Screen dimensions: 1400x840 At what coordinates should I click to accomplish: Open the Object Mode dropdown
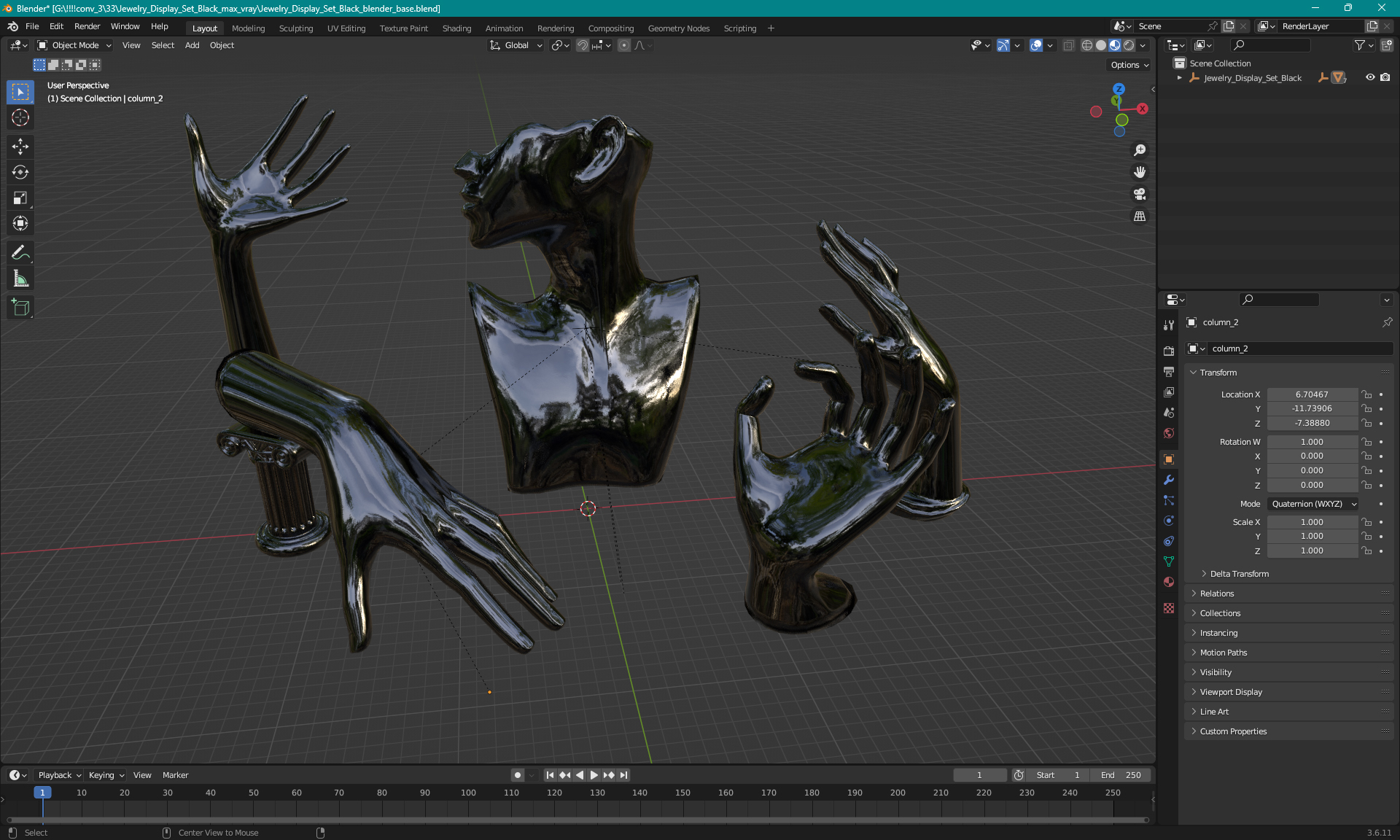74,45
